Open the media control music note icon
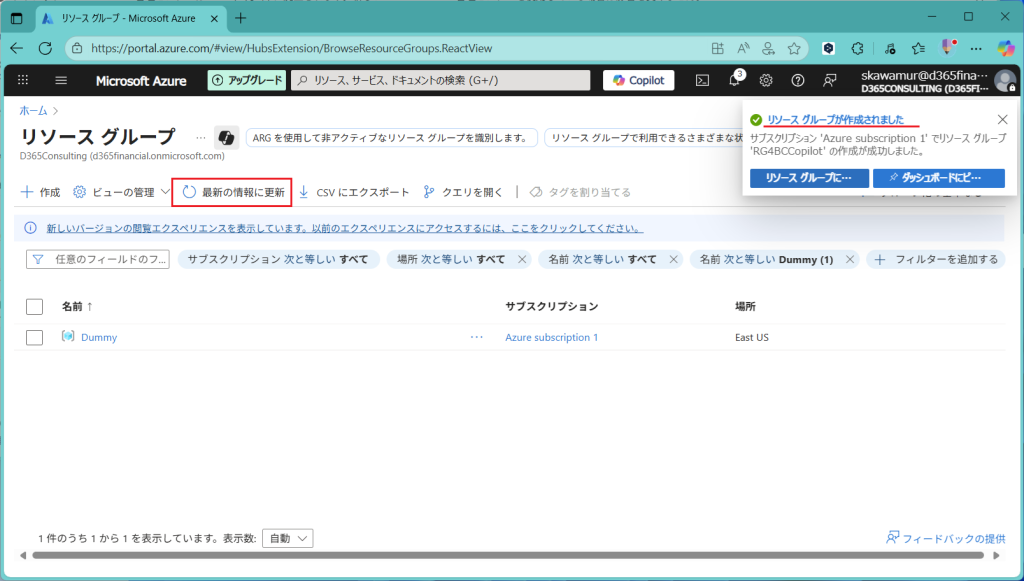The image size is (1024, 581). click(x=890, y=48)
